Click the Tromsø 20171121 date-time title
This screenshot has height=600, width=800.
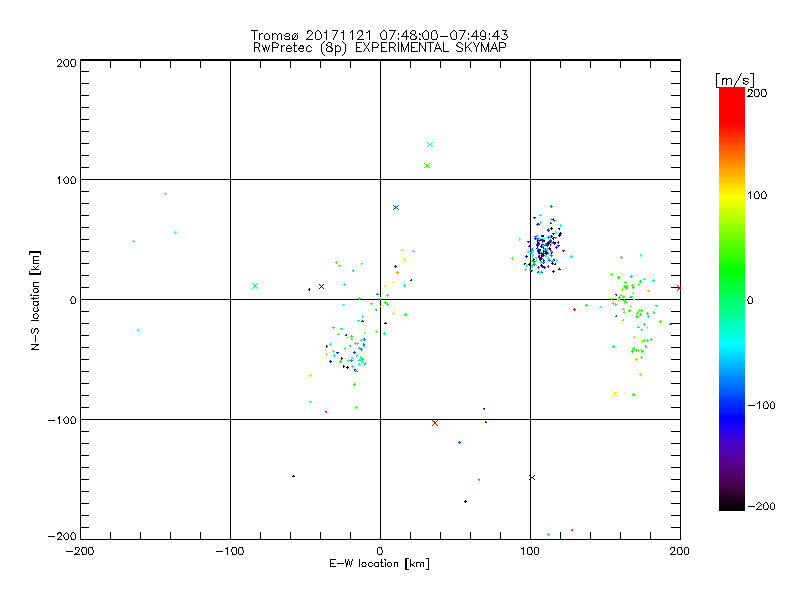click(x=380, y=35)
